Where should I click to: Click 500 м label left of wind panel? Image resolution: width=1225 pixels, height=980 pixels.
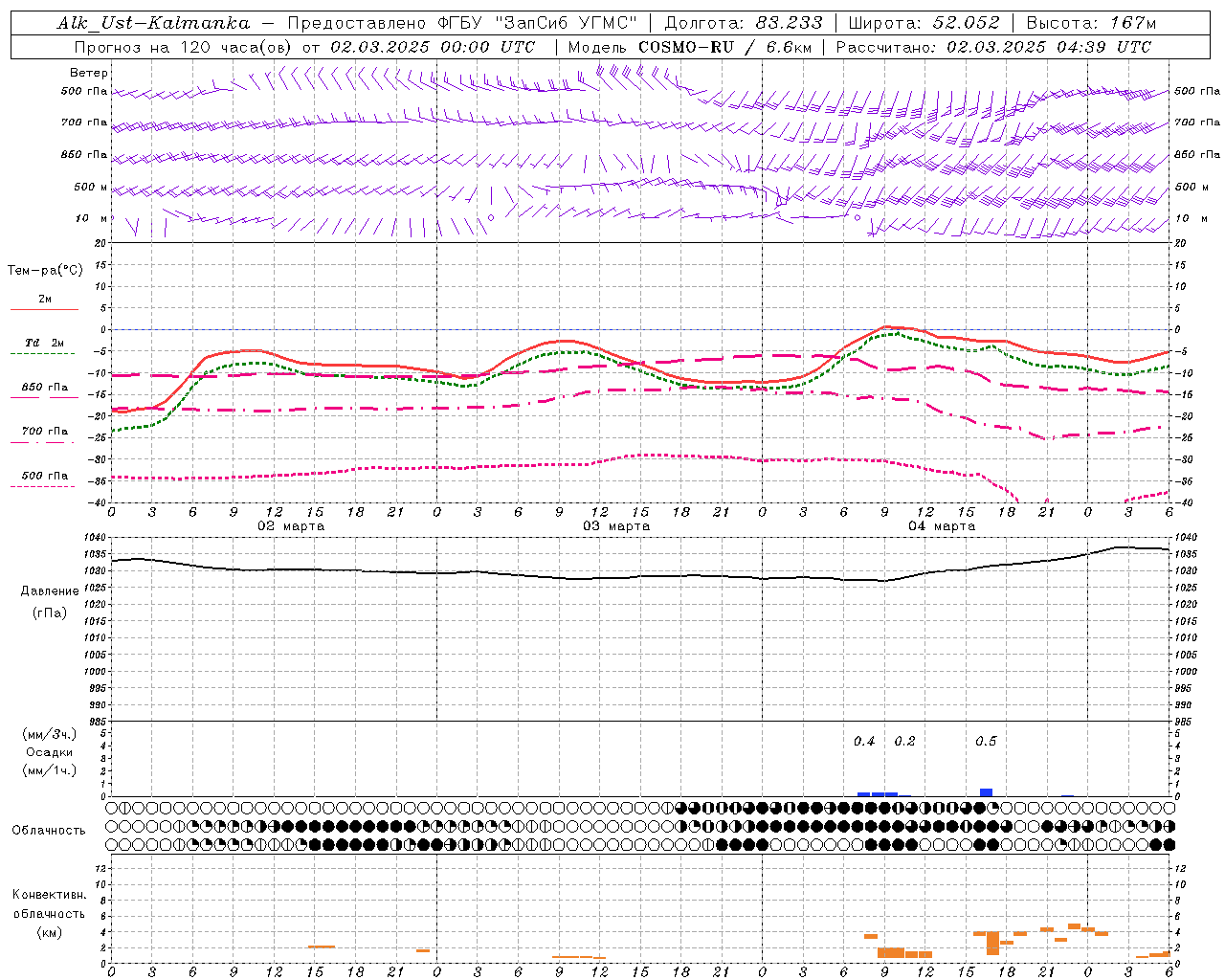(91, 187)
